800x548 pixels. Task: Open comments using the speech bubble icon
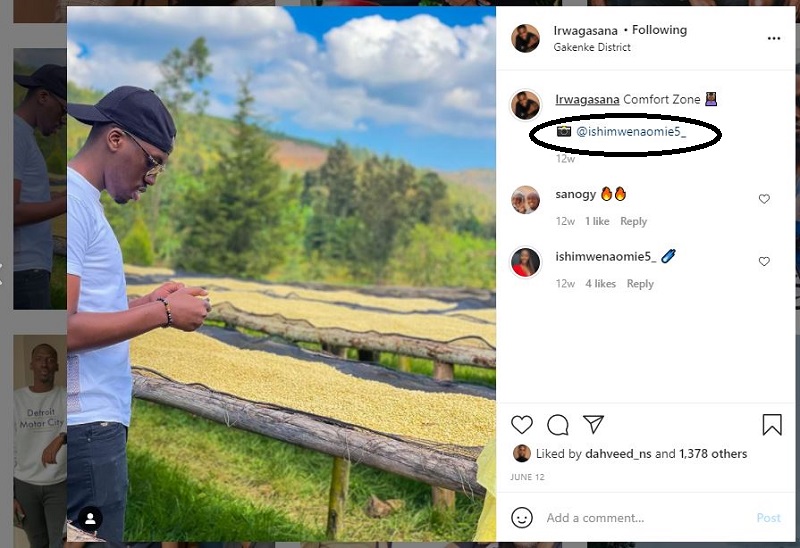(558, 425)
